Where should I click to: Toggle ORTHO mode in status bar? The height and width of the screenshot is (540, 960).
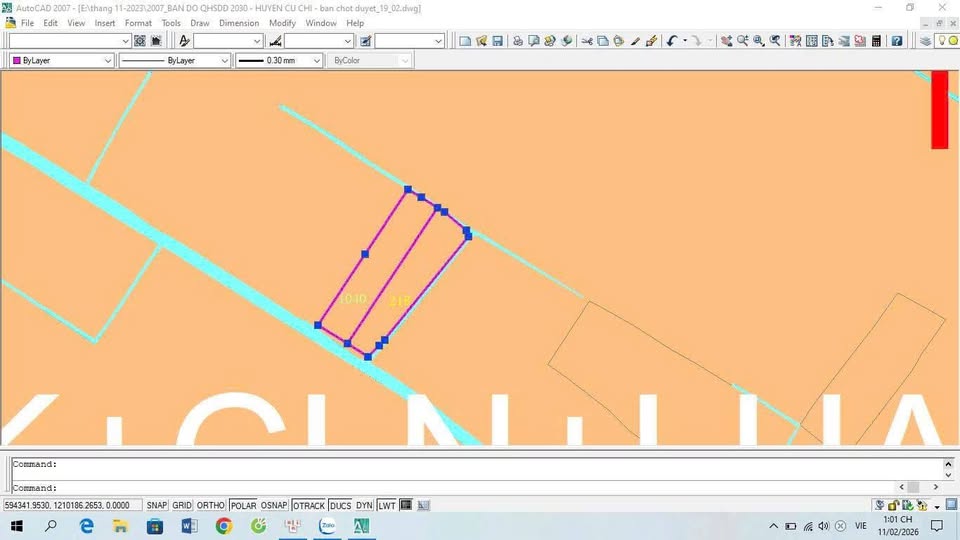(211, 506)
